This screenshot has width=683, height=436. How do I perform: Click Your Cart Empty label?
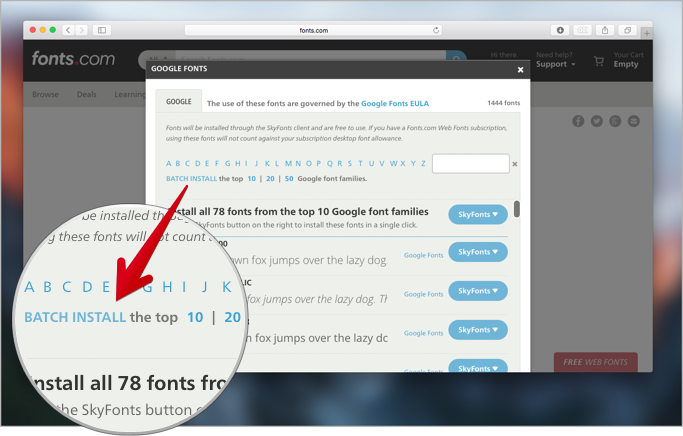pyautogui.click(x=628, y=60)
